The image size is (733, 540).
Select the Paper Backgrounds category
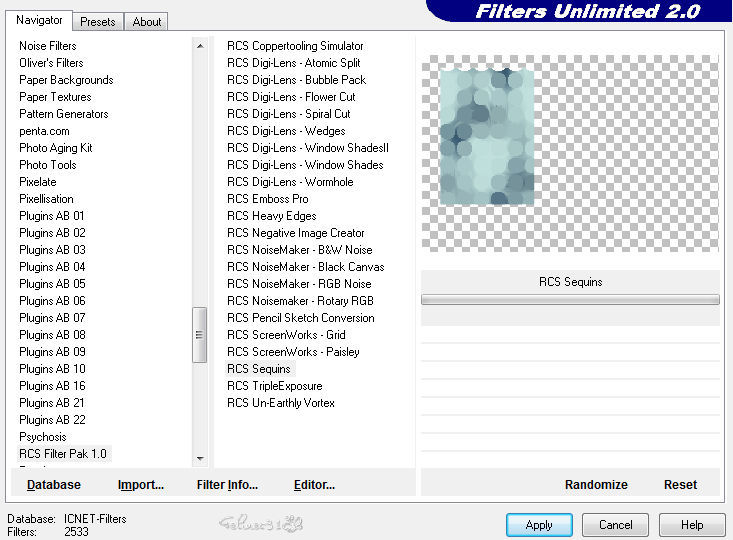click(66, 80)
